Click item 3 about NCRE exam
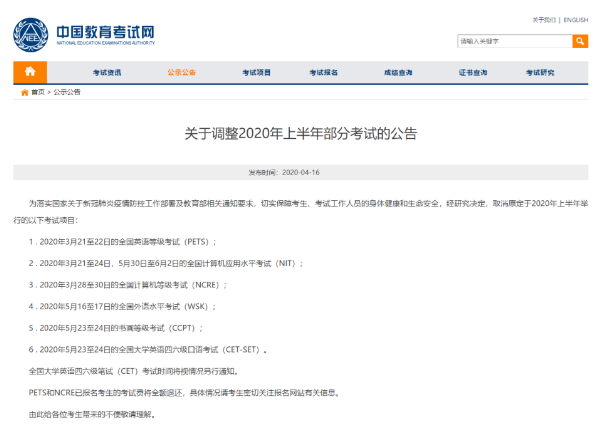Viewport: 599px width, 429px height. point(128,285)
